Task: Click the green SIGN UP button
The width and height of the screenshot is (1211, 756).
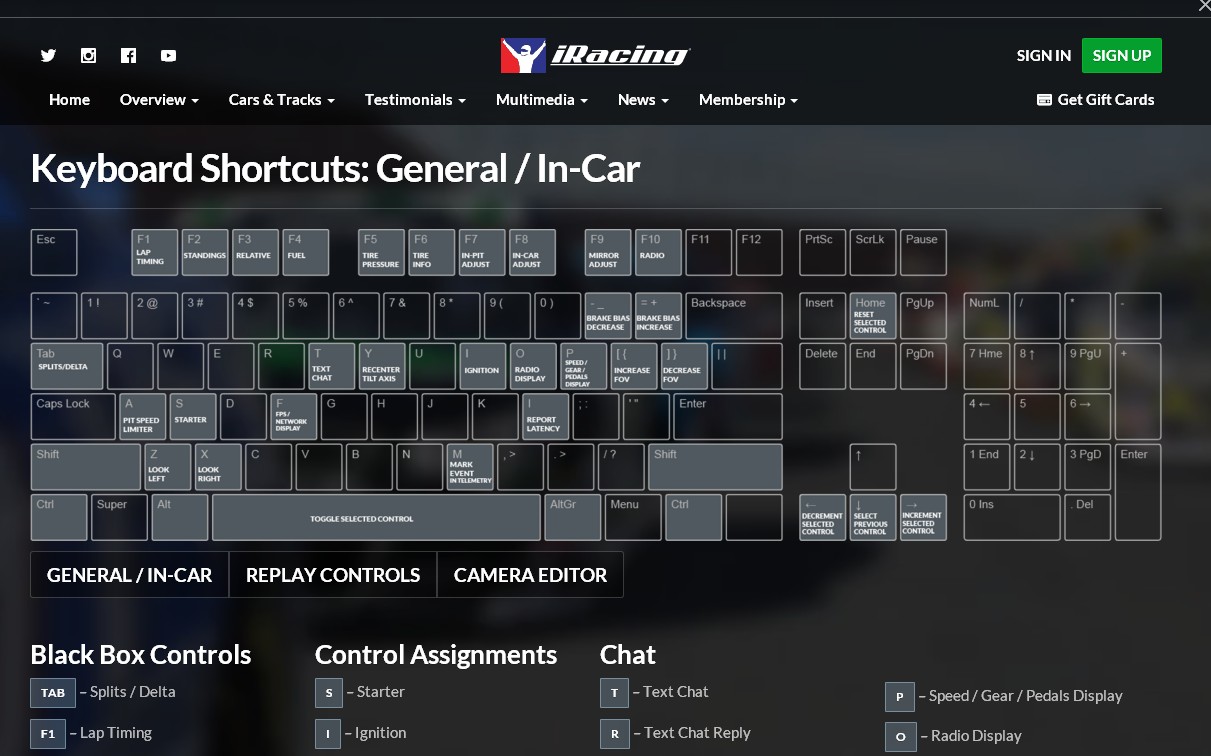Action: 1122,56
